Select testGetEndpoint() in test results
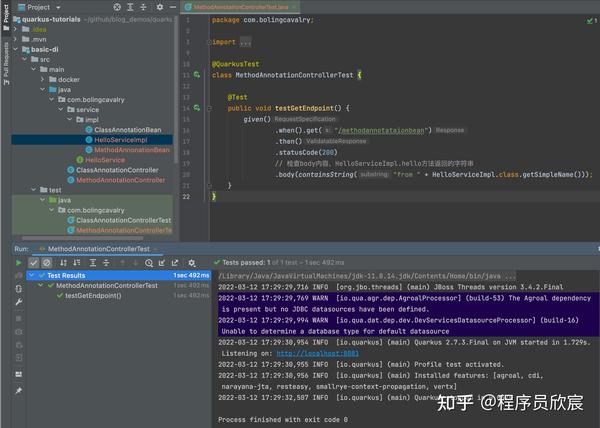This screenshot has height=428, width=600. pyautogui.click(x=93, y=296)
